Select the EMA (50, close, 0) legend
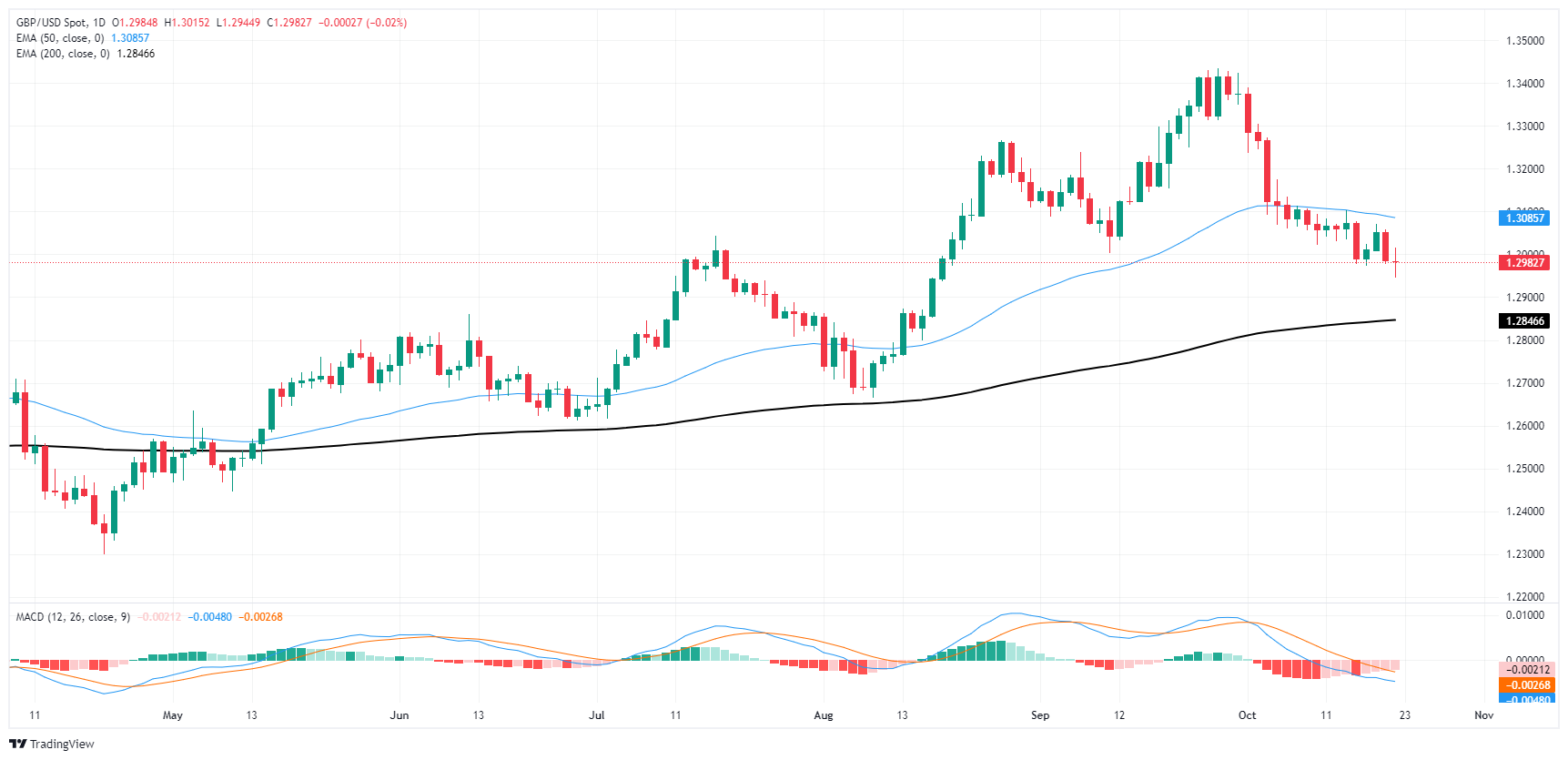The height and width of the screenshot is (760, 1568). coord(60,38)
